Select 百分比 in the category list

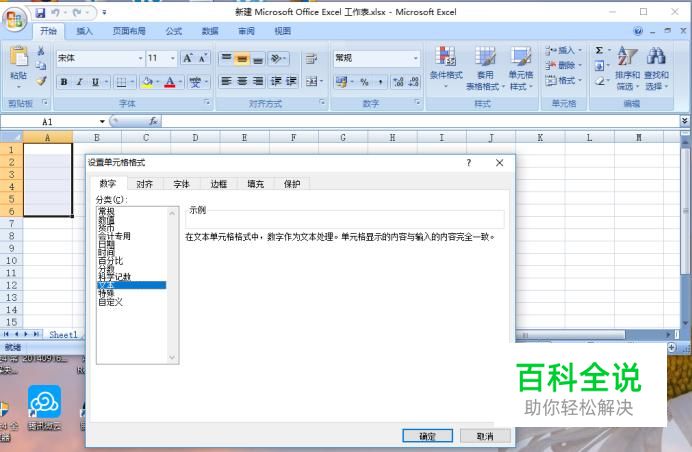(132, 261)
